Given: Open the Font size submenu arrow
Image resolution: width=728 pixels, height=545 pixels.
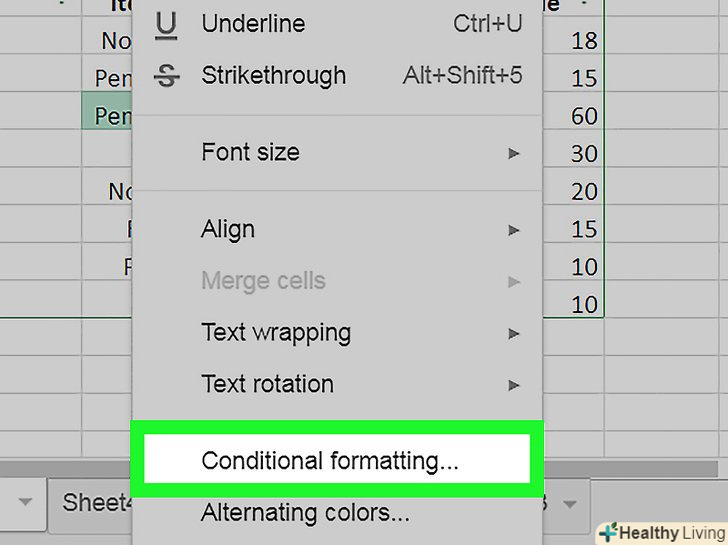Looking at the screenshot, I should (514, 153).
